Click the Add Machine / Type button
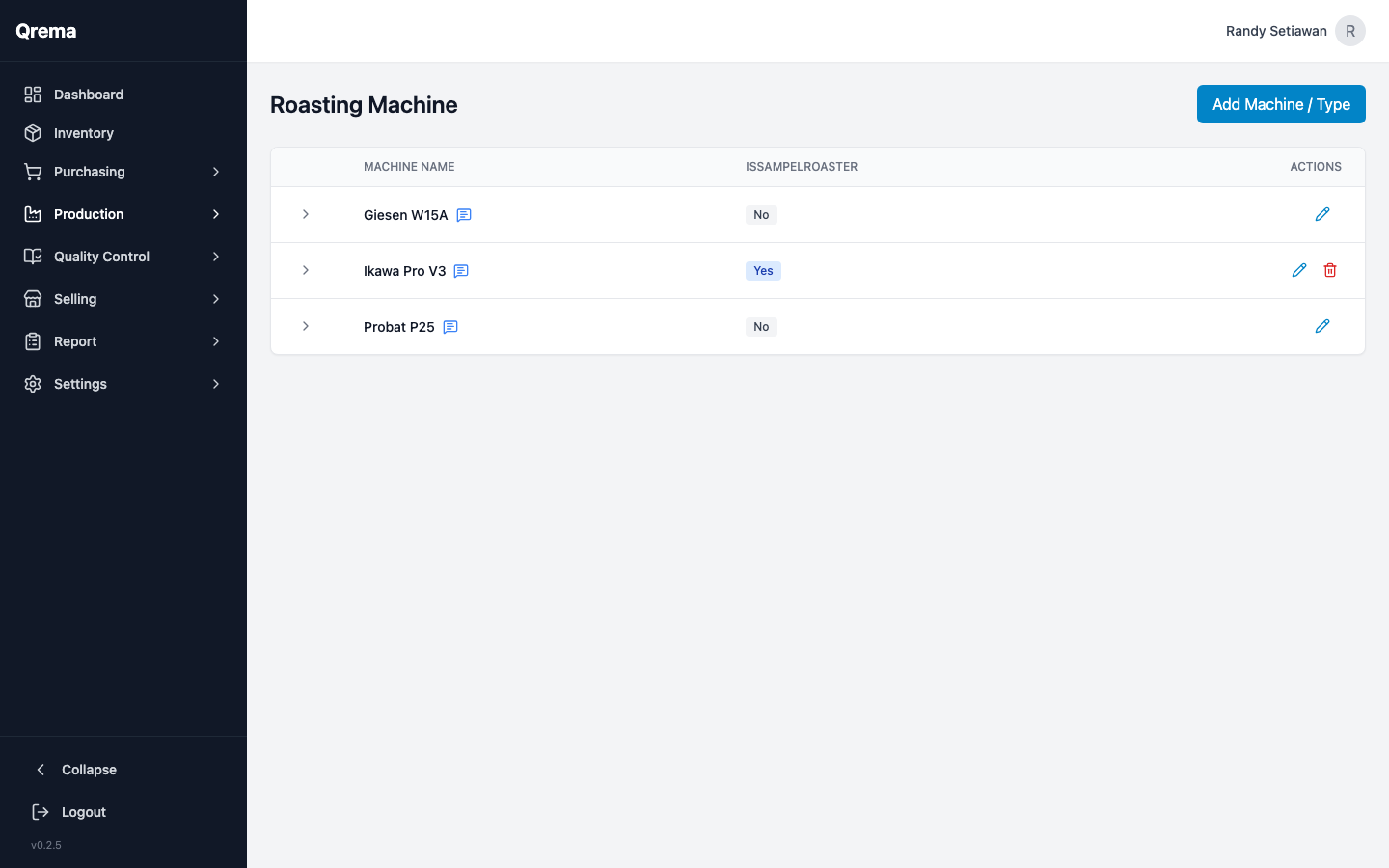 (x=1281, y=104)
